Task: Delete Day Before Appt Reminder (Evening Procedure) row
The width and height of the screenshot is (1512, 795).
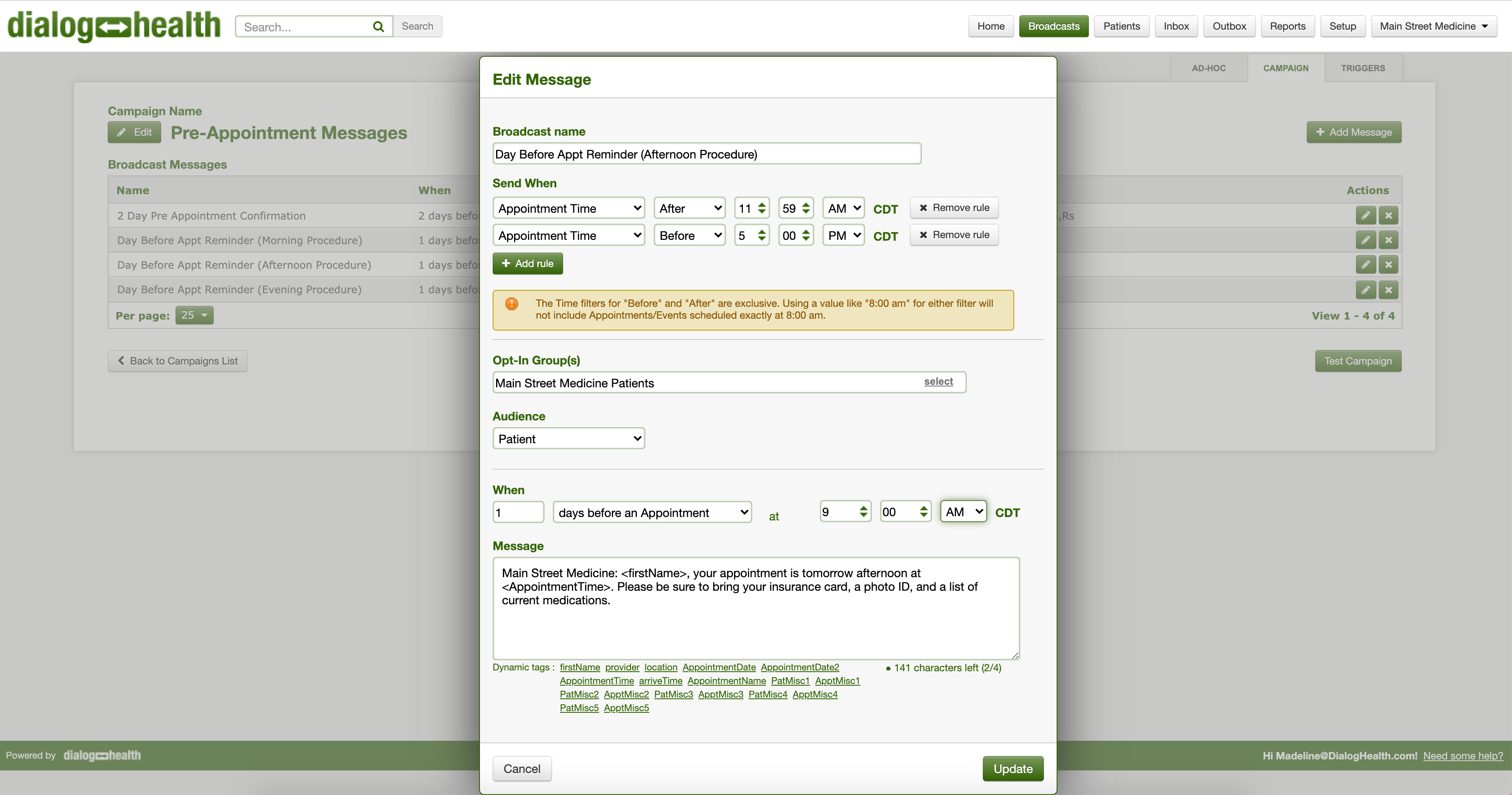Action: pos(1388,290)
